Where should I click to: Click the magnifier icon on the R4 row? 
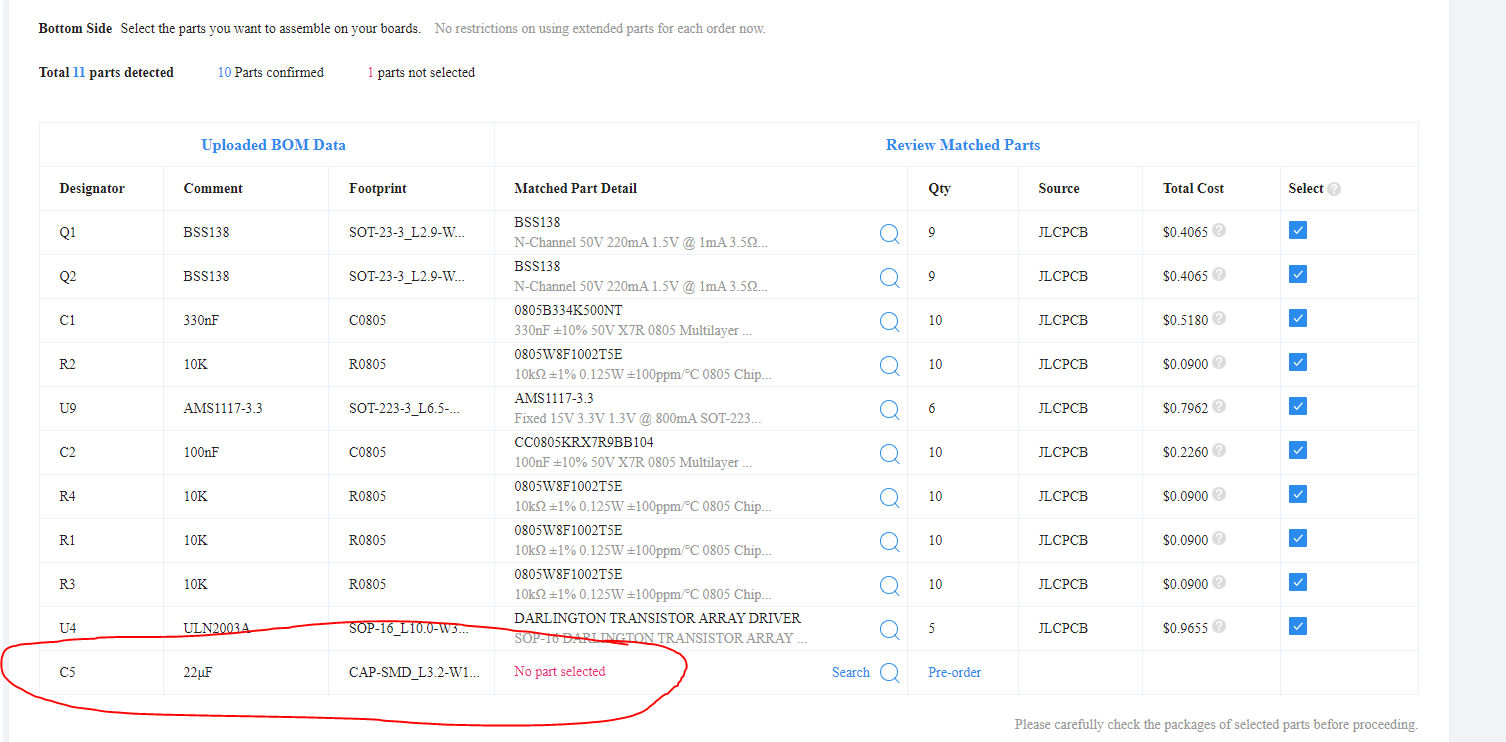tap(889, 497)
